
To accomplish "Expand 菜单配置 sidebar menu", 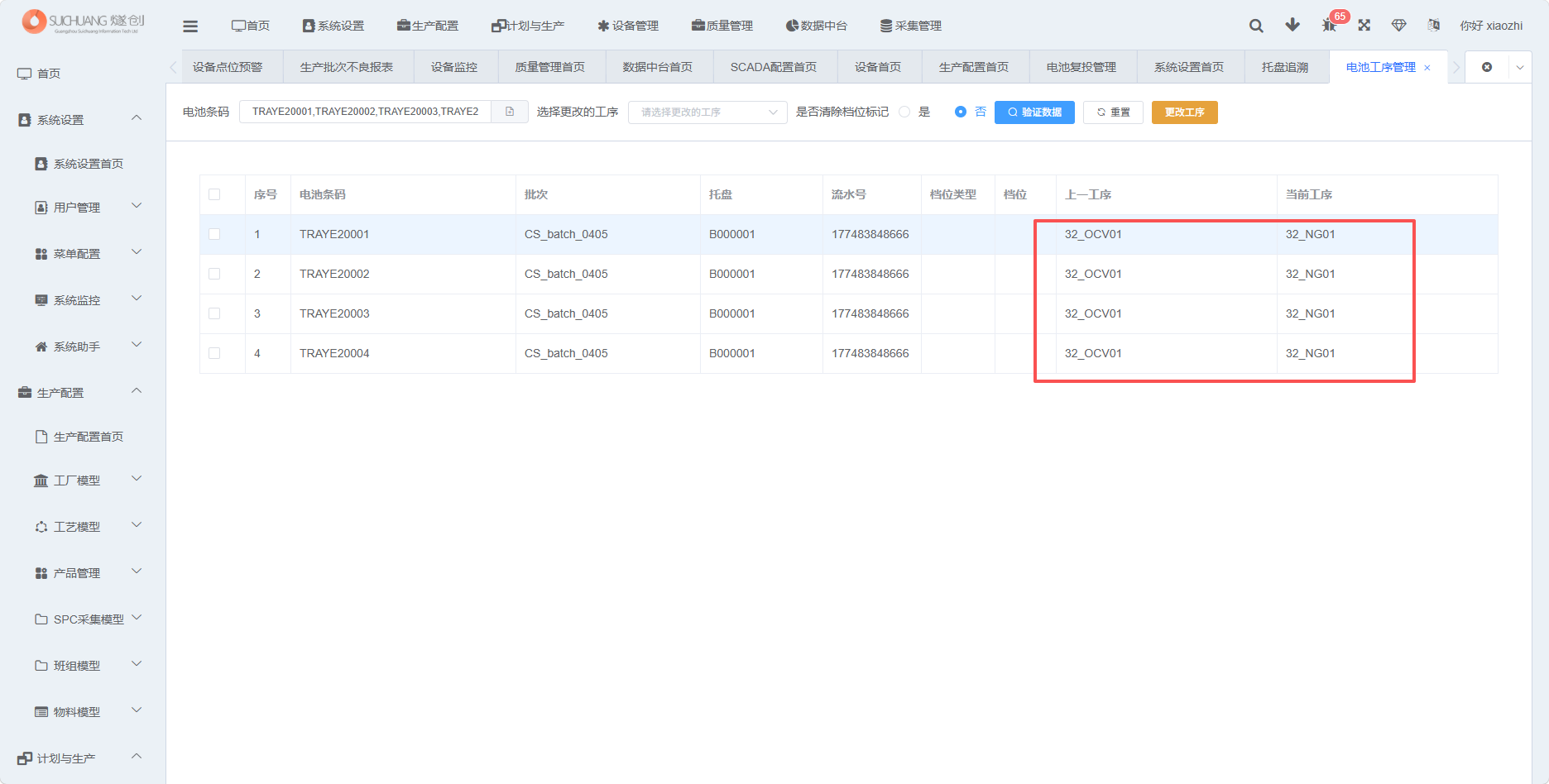I will click(x=137, y=252).
